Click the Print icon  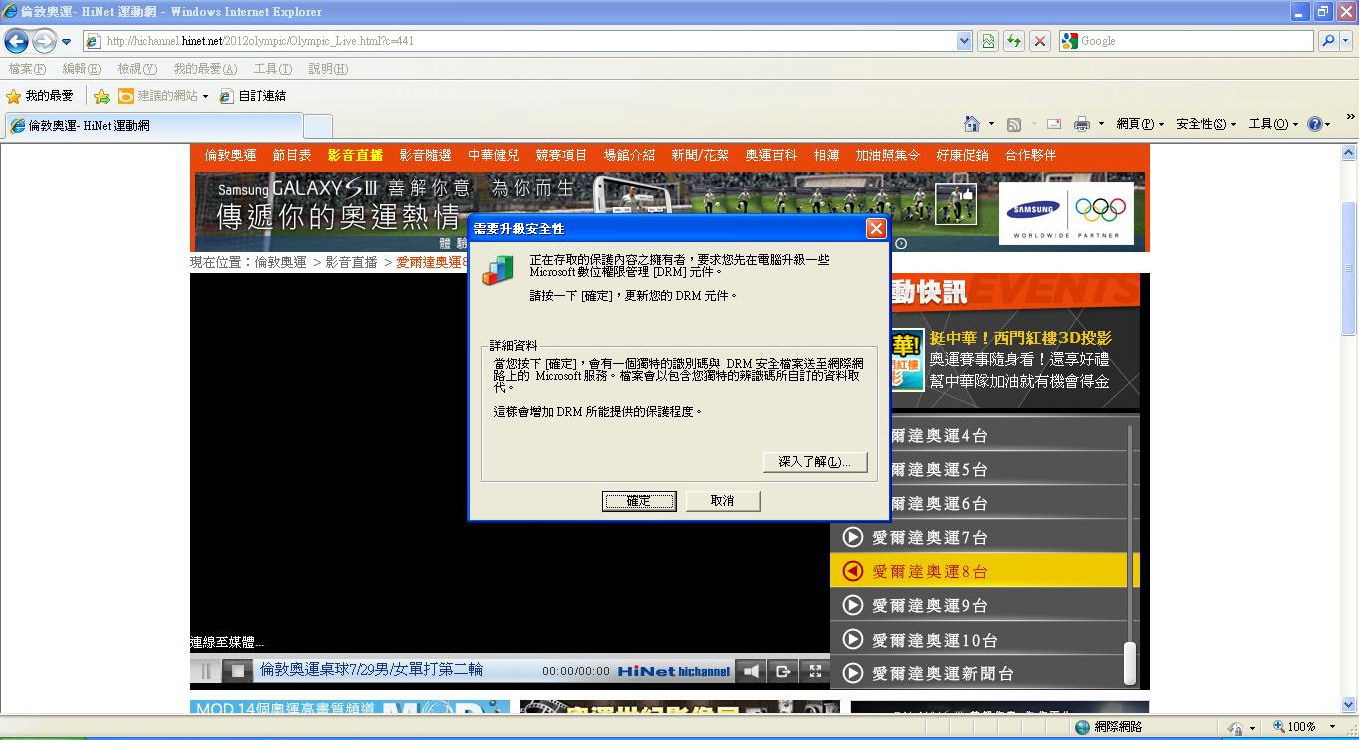coord(1081,124)
